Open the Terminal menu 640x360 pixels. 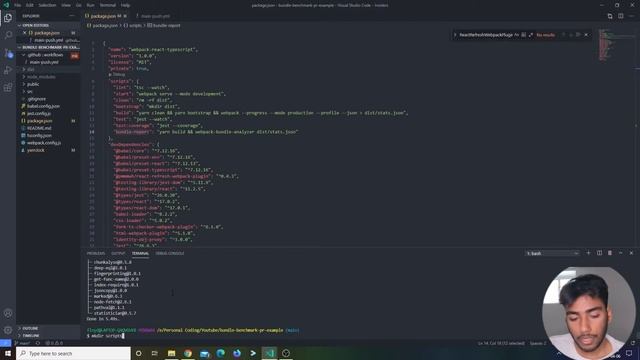(x=108, y=5)
